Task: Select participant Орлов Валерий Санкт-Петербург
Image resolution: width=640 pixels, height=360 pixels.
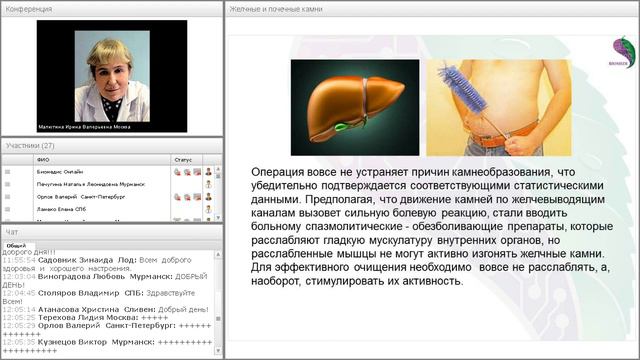Action: [x=80, y=197]
